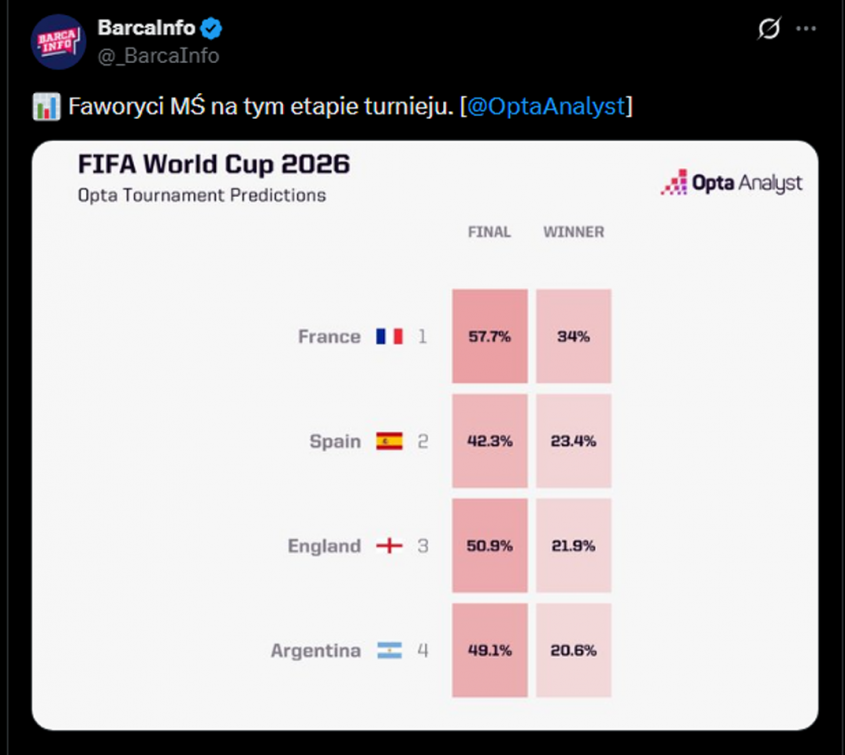
Task: Open the FIFA World Cup 2026 image
Action: pyautogui.click(x=425, y=435)
